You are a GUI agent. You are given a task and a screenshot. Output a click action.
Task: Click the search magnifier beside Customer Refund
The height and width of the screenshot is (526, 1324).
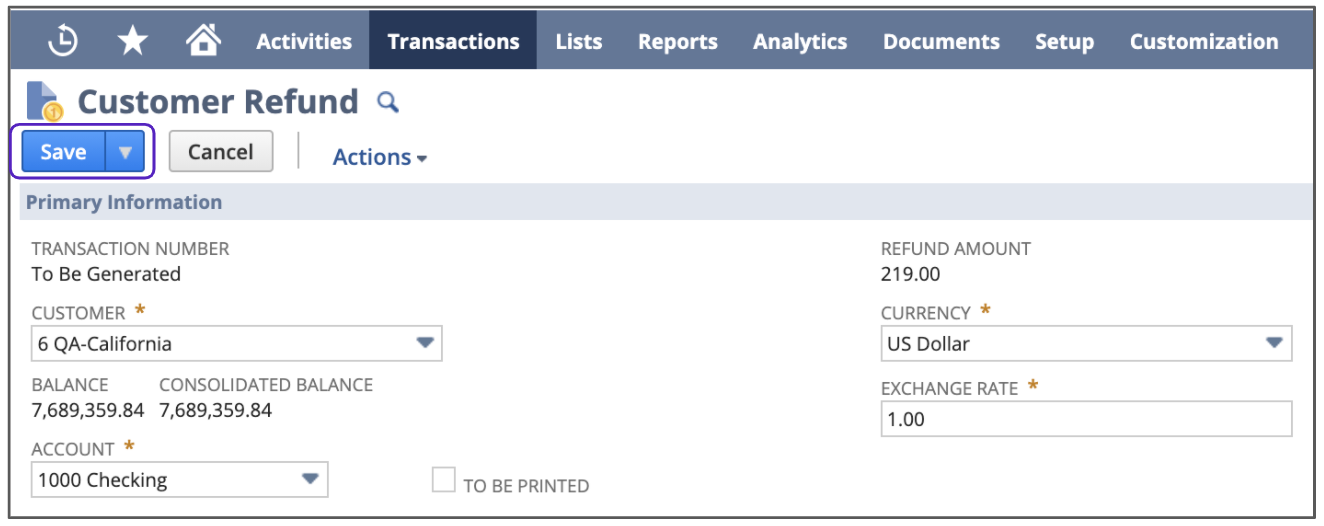[x=387, y=102]
